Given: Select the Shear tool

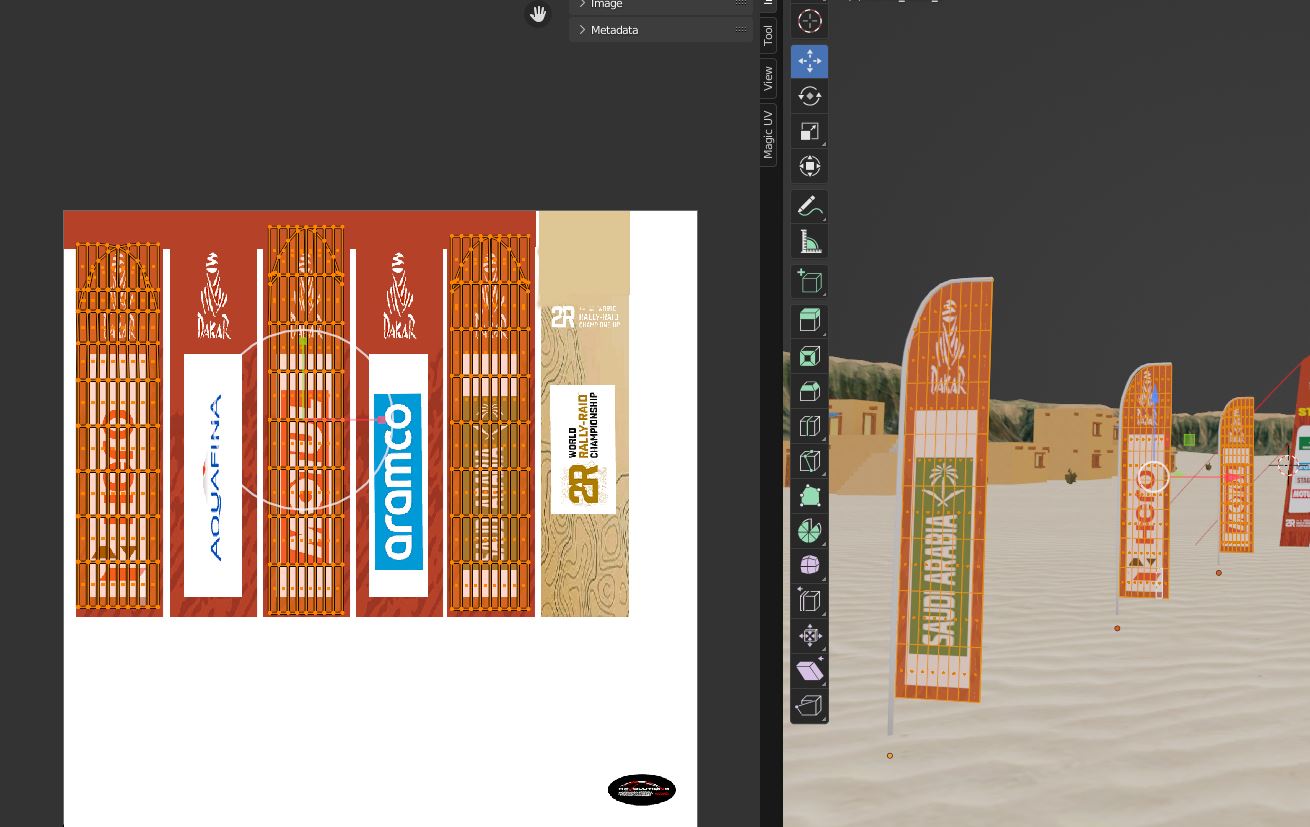Looking at the screenshot, I should click(810, 671).
